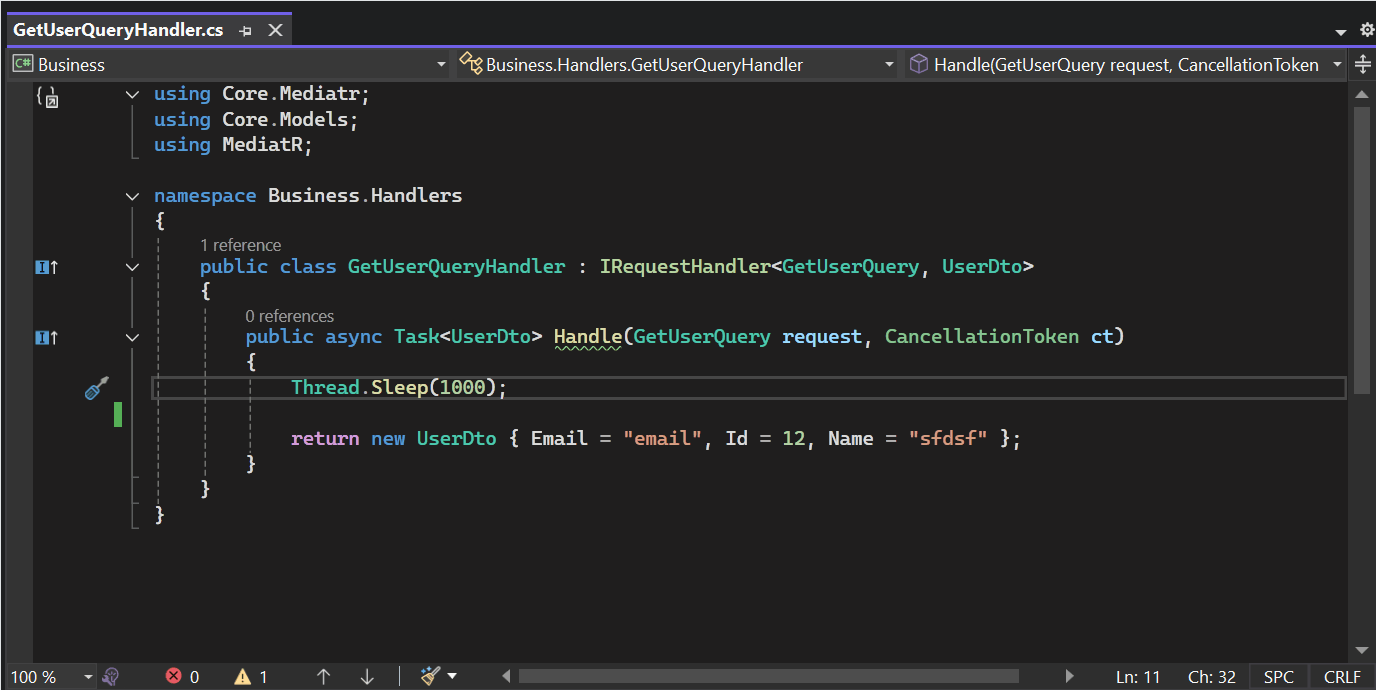
Task: Click the split editor window icon
Action: tap(1362, 65)
